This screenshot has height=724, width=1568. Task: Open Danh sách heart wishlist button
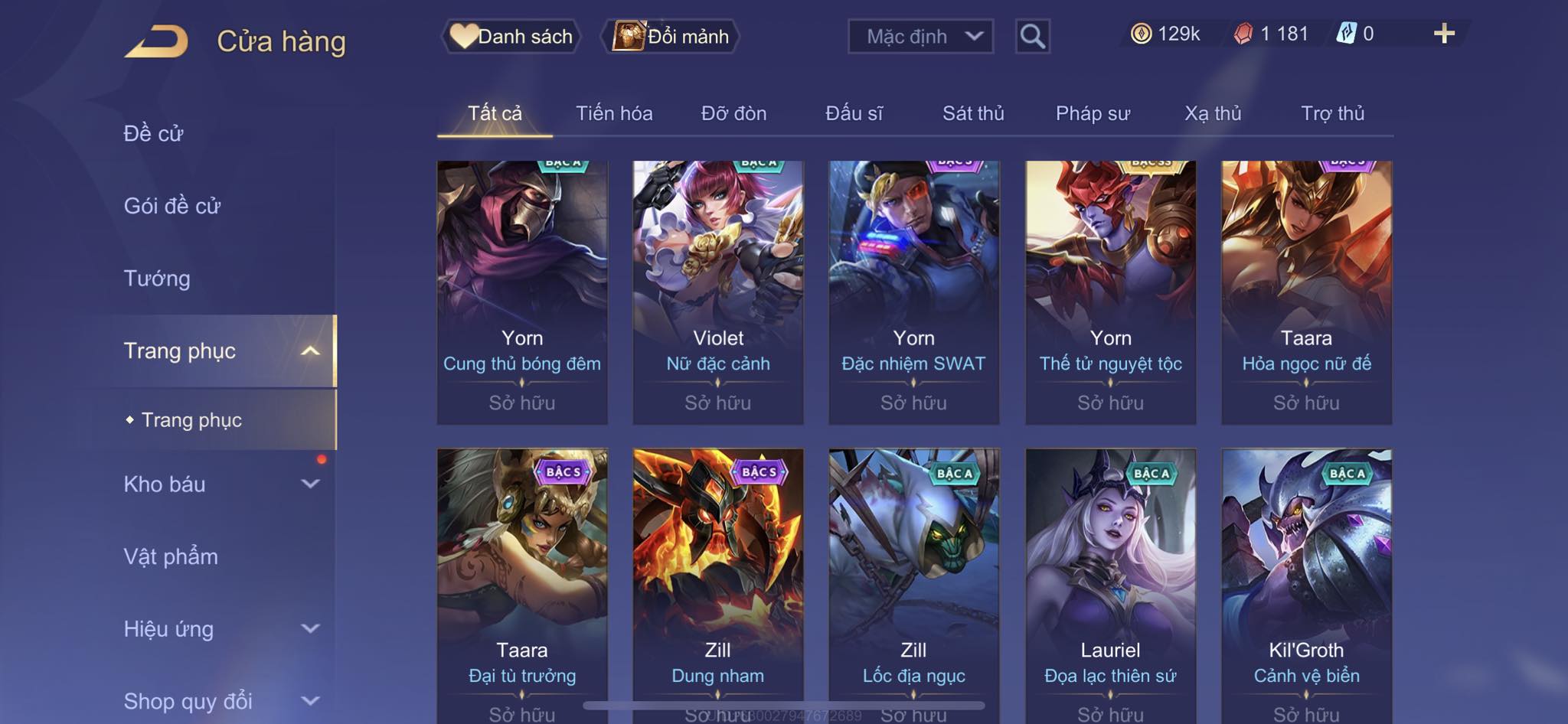511,36
